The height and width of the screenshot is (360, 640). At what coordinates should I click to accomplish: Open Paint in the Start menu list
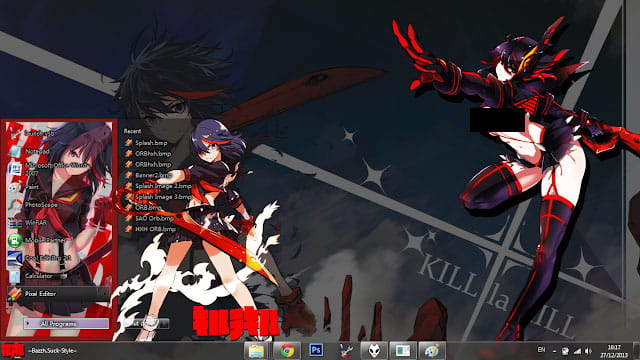[57, 187]
